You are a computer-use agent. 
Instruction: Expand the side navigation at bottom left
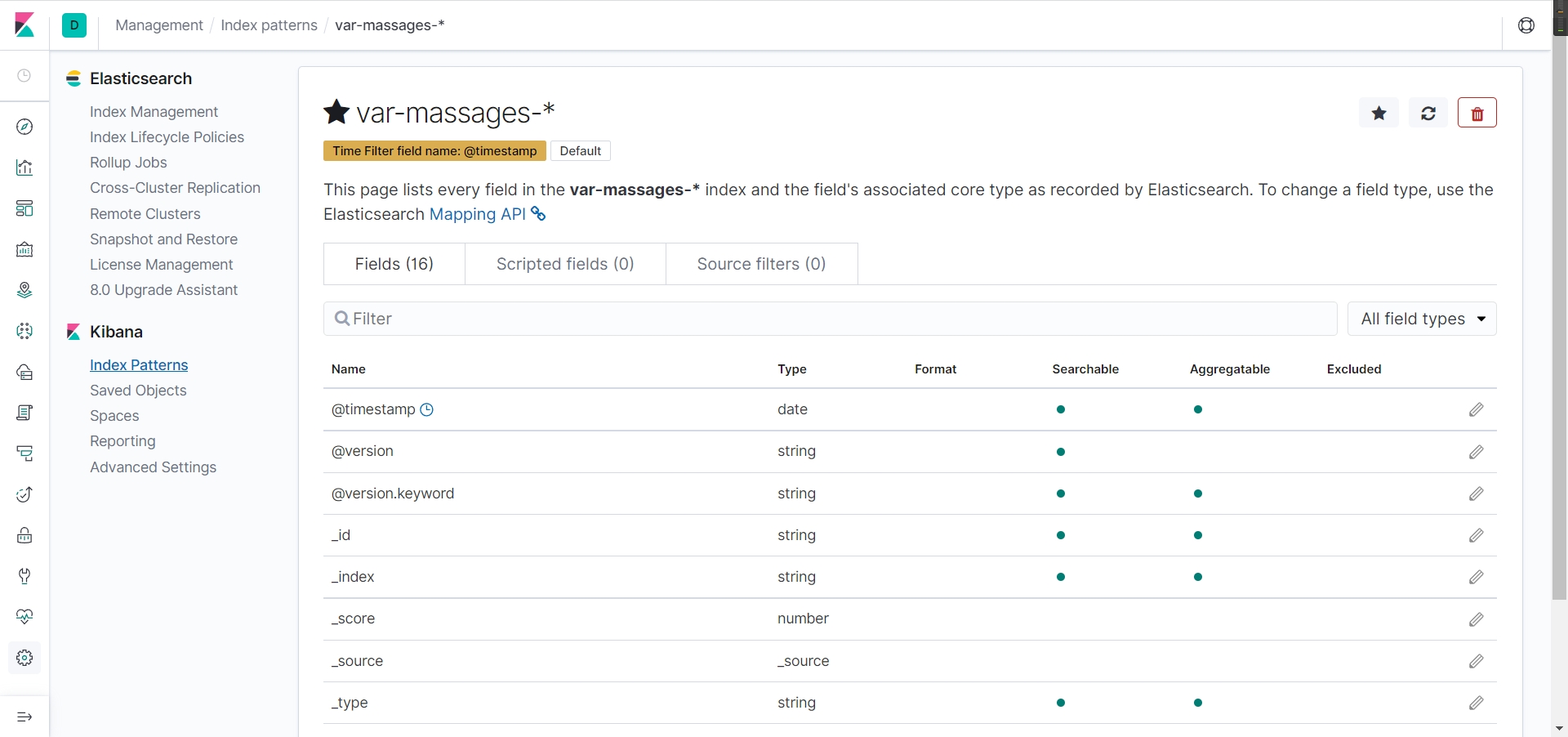coord(24,717)
